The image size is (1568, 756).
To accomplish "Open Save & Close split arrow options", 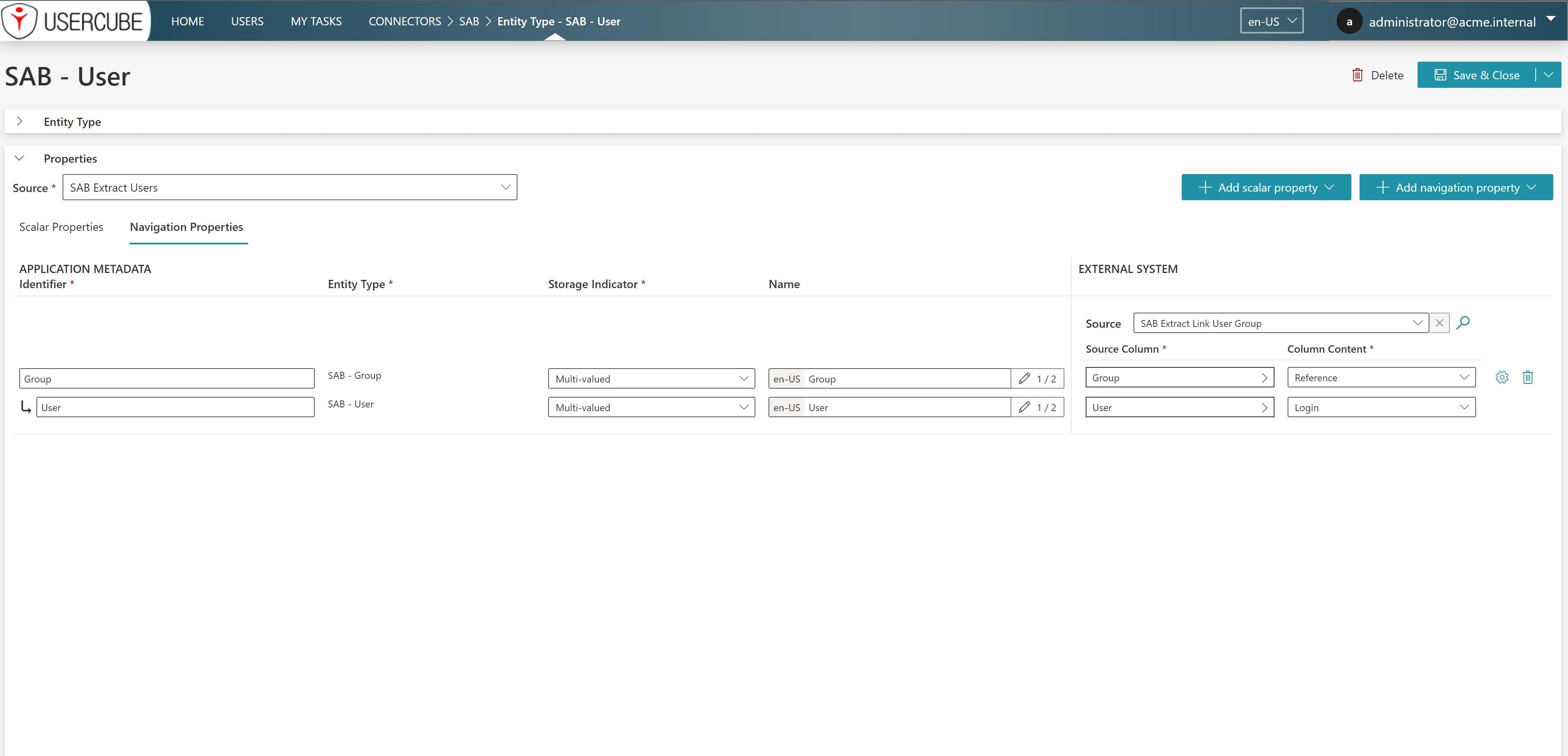I will (x=1548, y=75).
